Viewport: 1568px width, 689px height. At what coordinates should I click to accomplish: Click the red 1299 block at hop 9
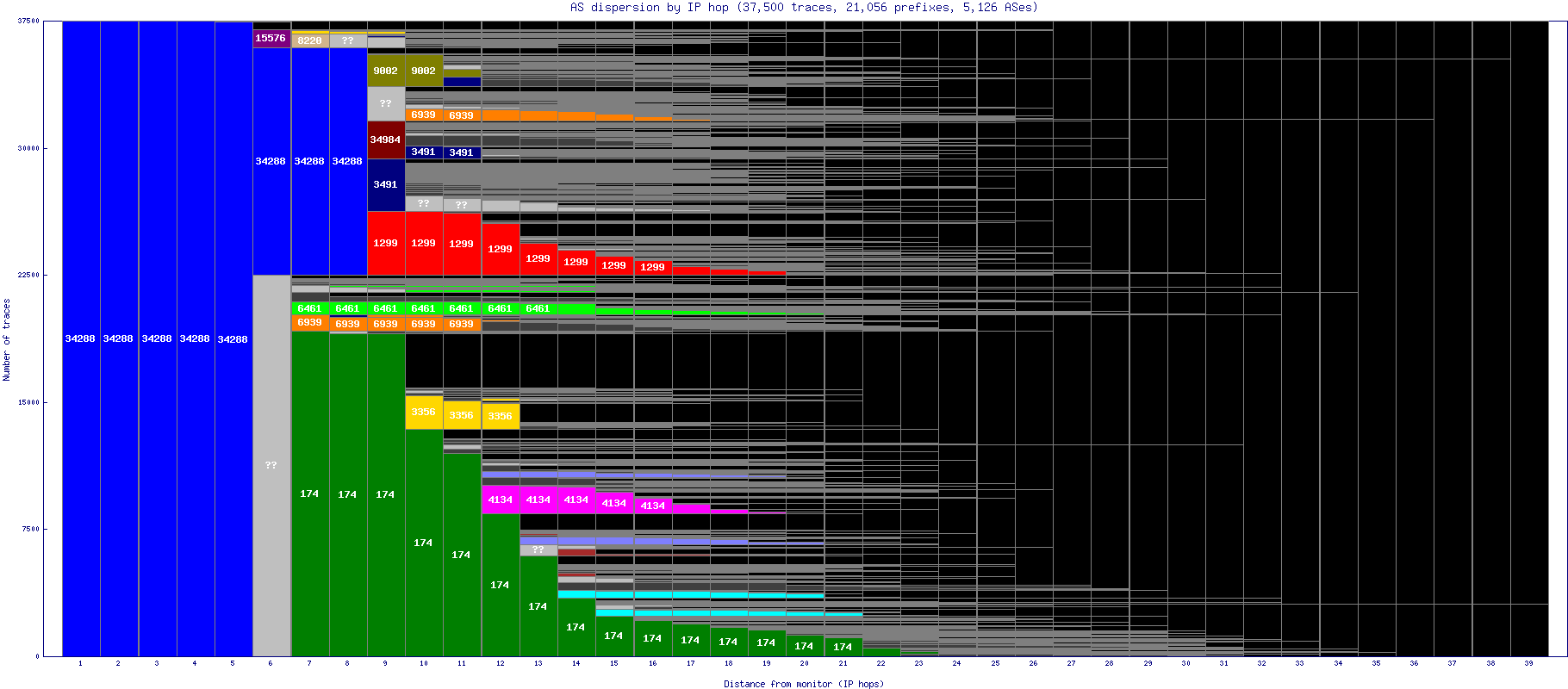(x=386, y=243)
